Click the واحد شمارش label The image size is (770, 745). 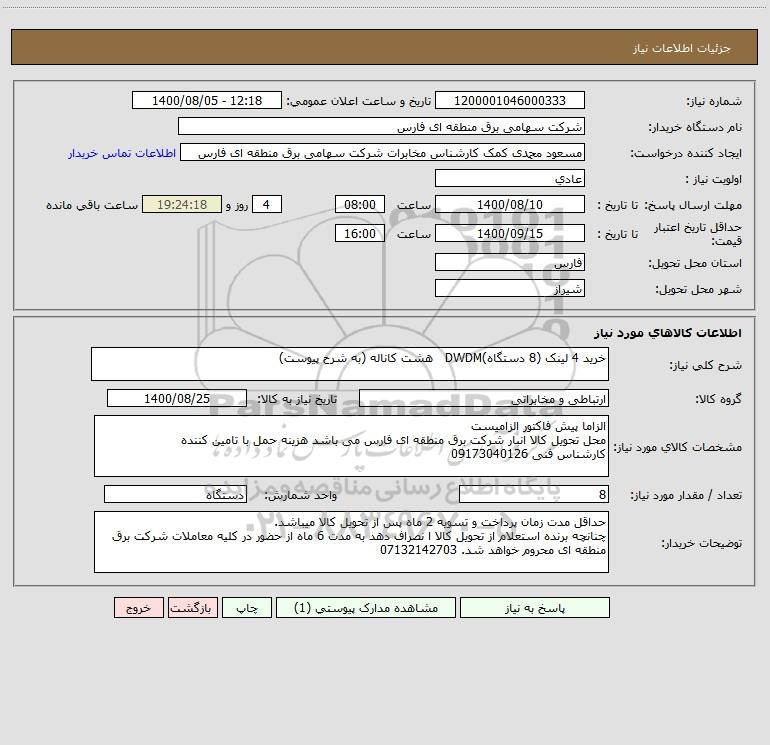coord(301,496)
